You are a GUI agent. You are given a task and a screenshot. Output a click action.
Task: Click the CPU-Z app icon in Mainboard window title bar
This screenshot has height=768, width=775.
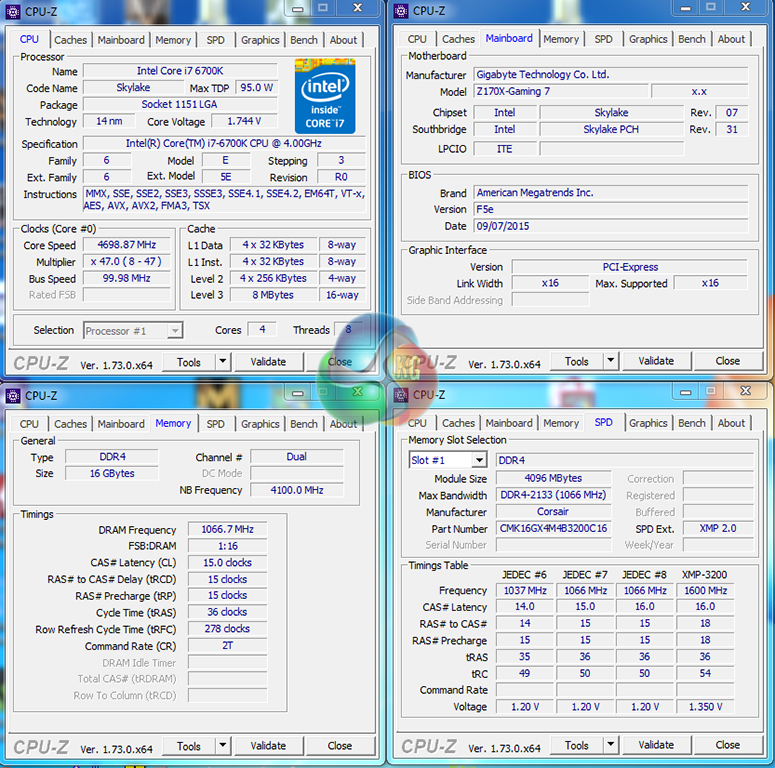pyautogui.click(x=401, y=11)
